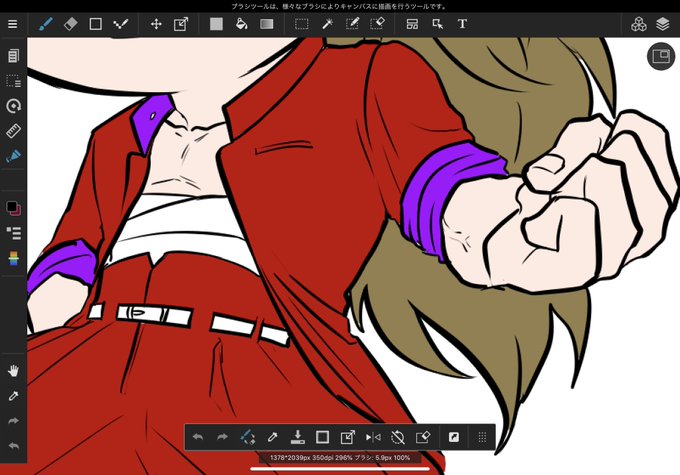Open the foreground/background color swatch

13,208
